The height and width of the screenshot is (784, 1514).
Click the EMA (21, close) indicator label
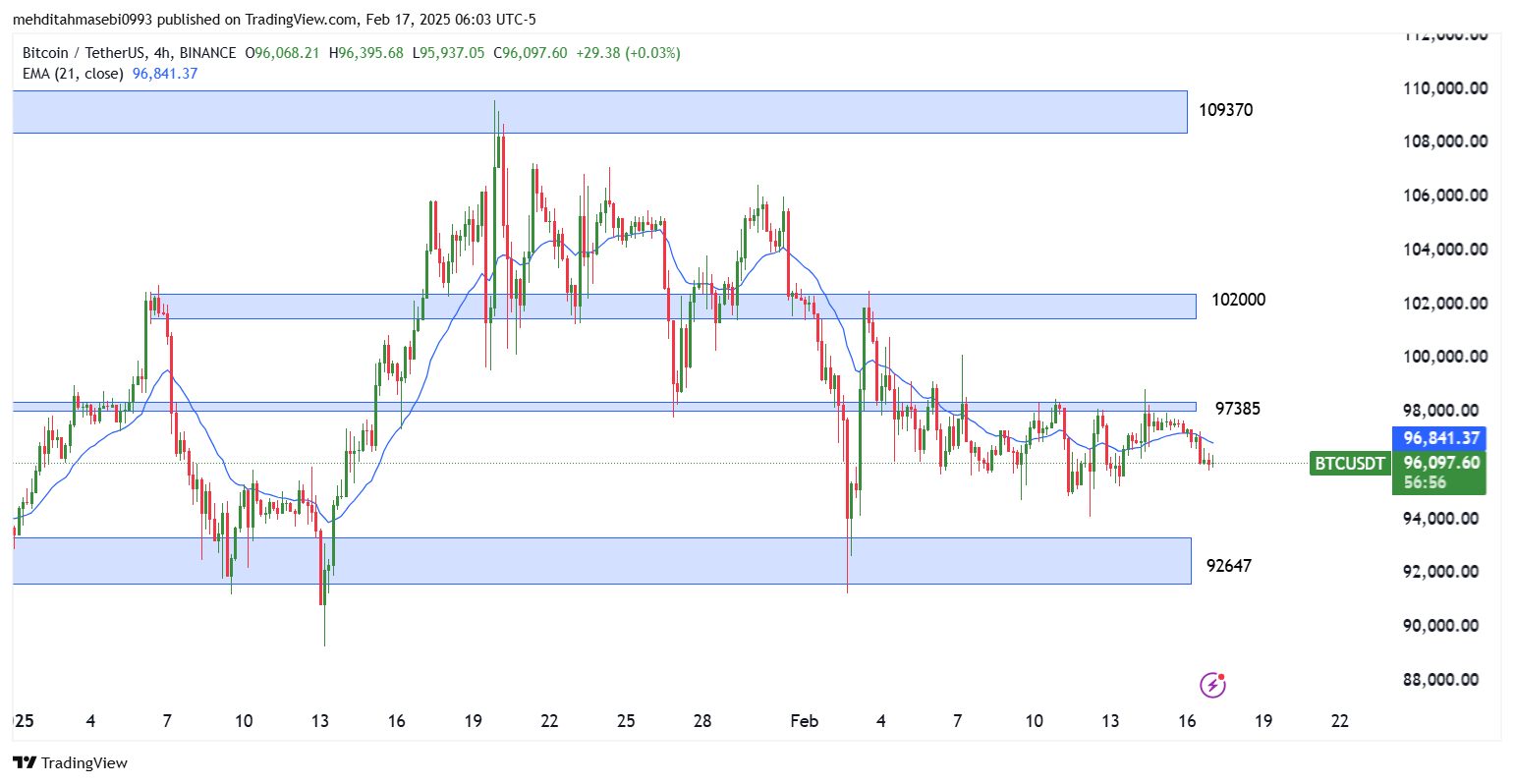73,74
